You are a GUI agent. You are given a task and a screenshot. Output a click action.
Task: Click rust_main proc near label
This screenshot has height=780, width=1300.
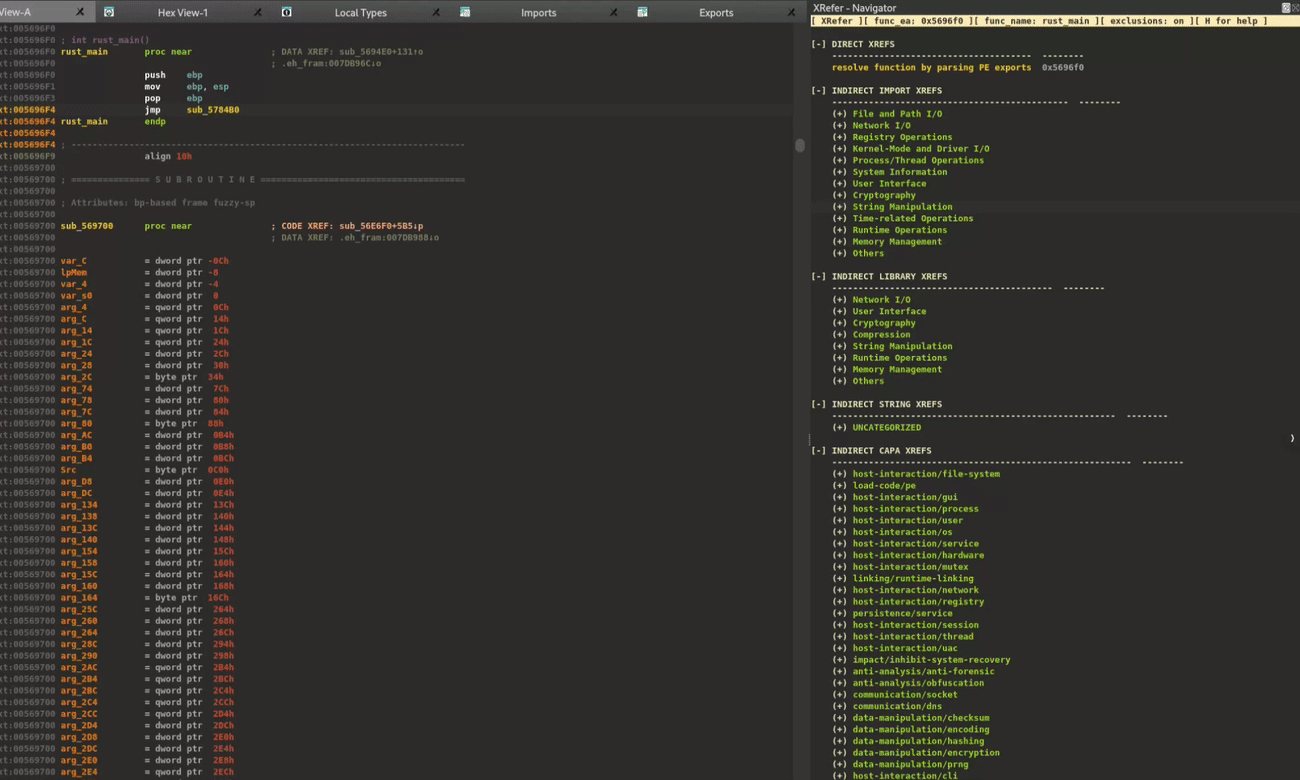coord(84,52)
